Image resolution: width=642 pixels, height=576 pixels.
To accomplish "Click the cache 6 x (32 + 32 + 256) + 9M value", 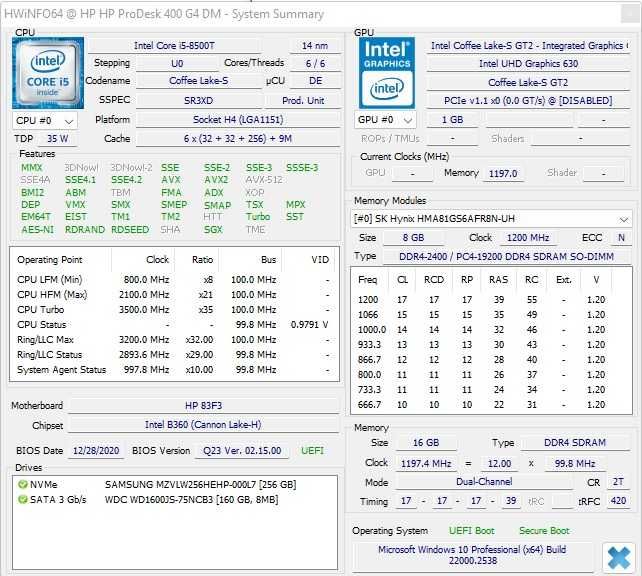I will tap(238, 139).
